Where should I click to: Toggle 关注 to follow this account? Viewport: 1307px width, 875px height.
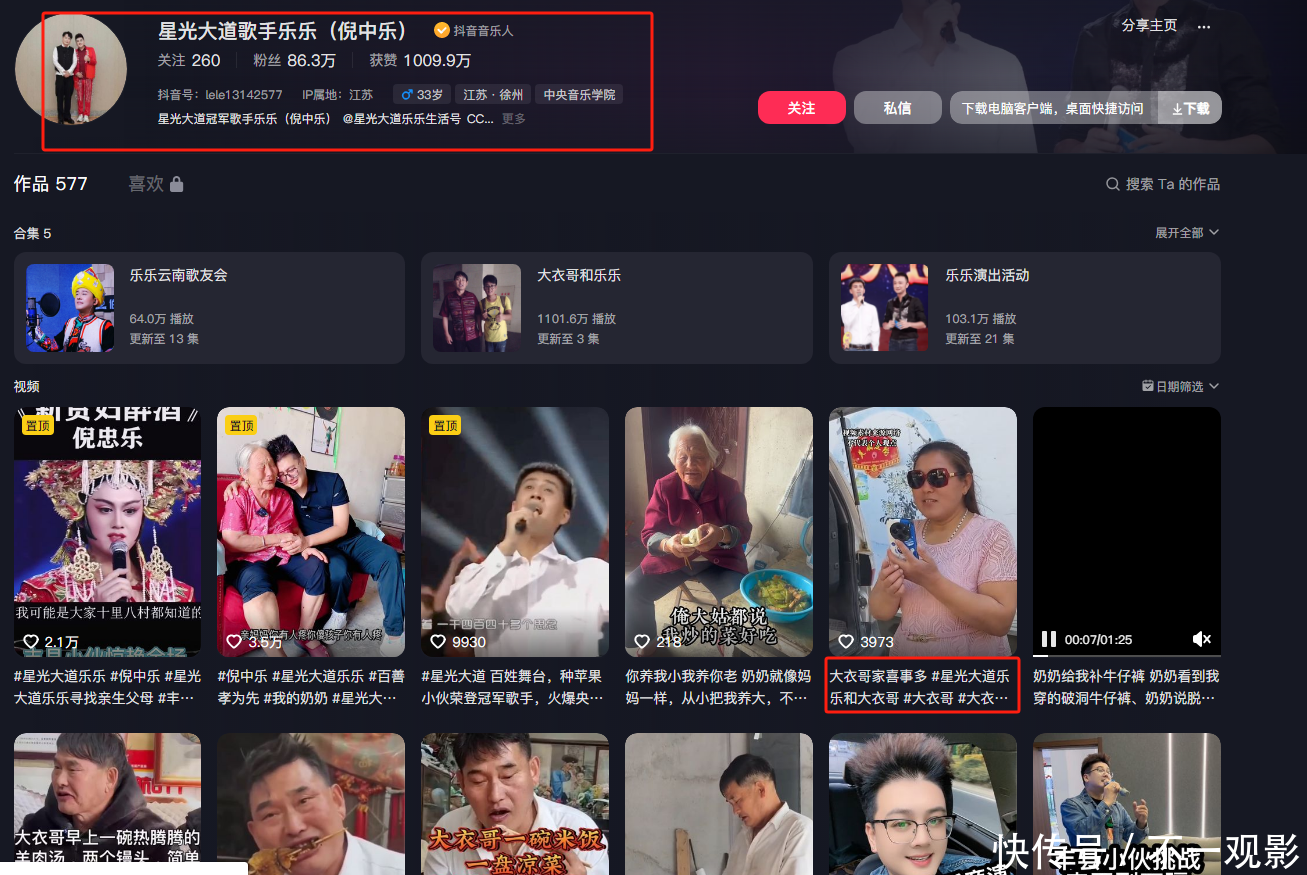(801, 108)
